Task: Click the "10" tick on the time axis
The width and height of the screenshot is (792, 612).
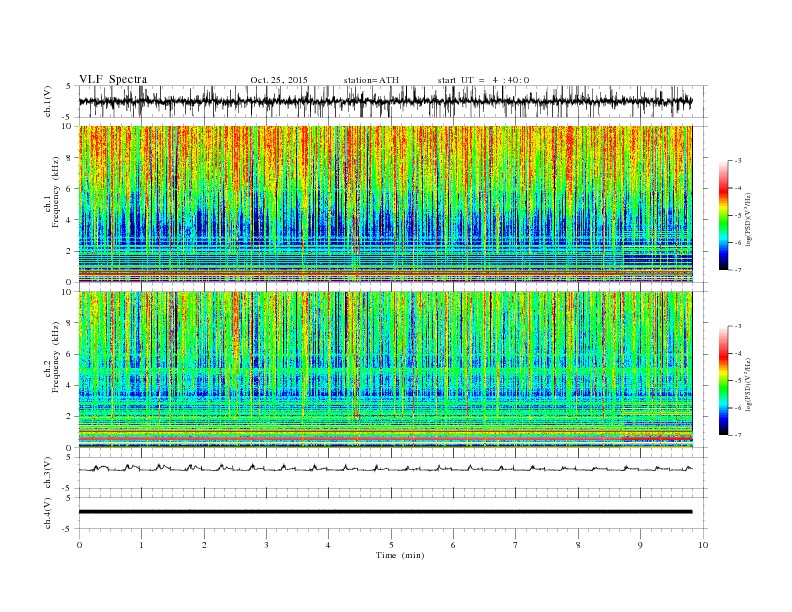Action: coord(703,545)
